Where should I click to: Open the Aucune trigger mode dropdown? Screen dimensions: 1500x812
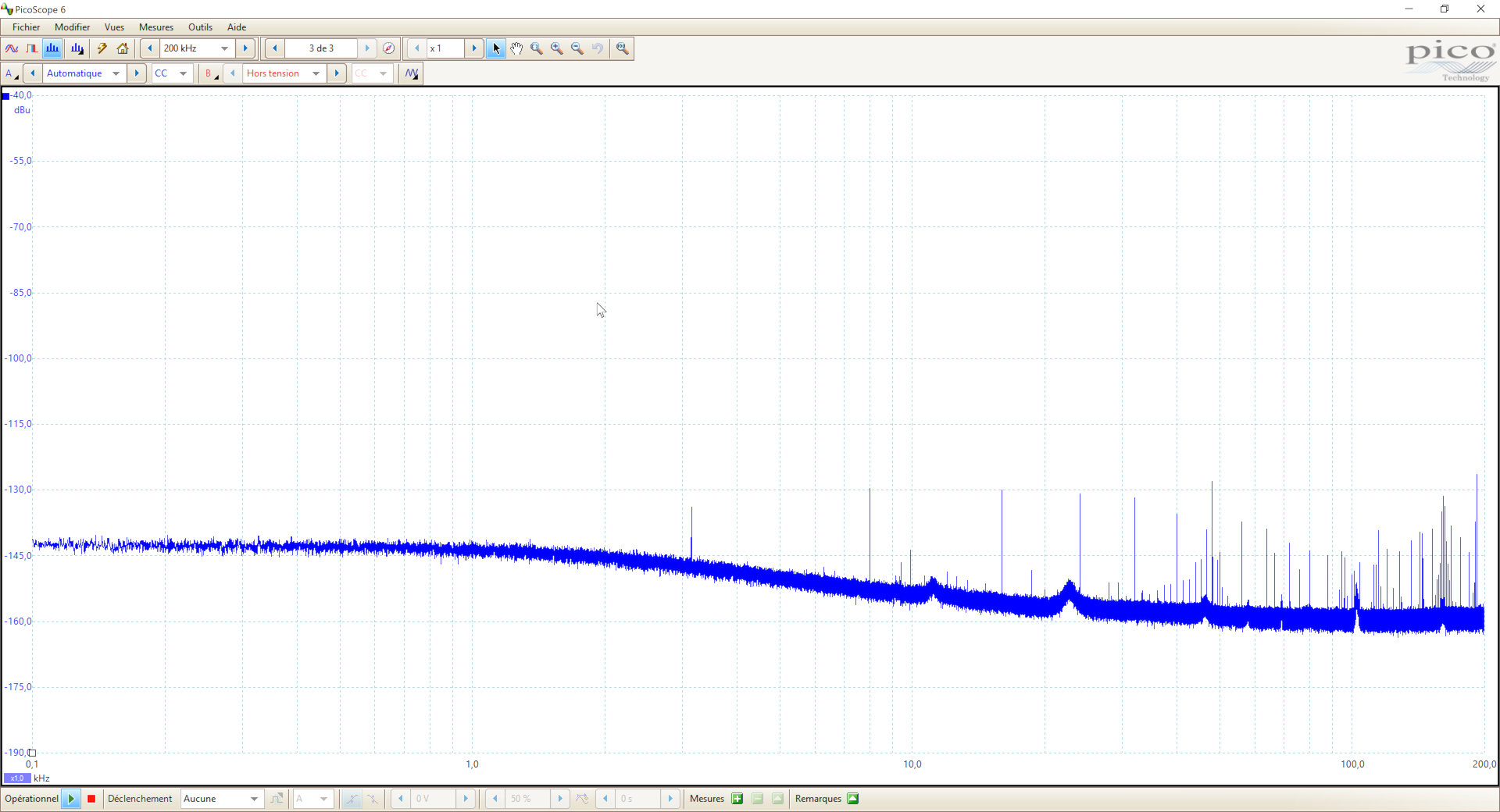pos(222,799)
